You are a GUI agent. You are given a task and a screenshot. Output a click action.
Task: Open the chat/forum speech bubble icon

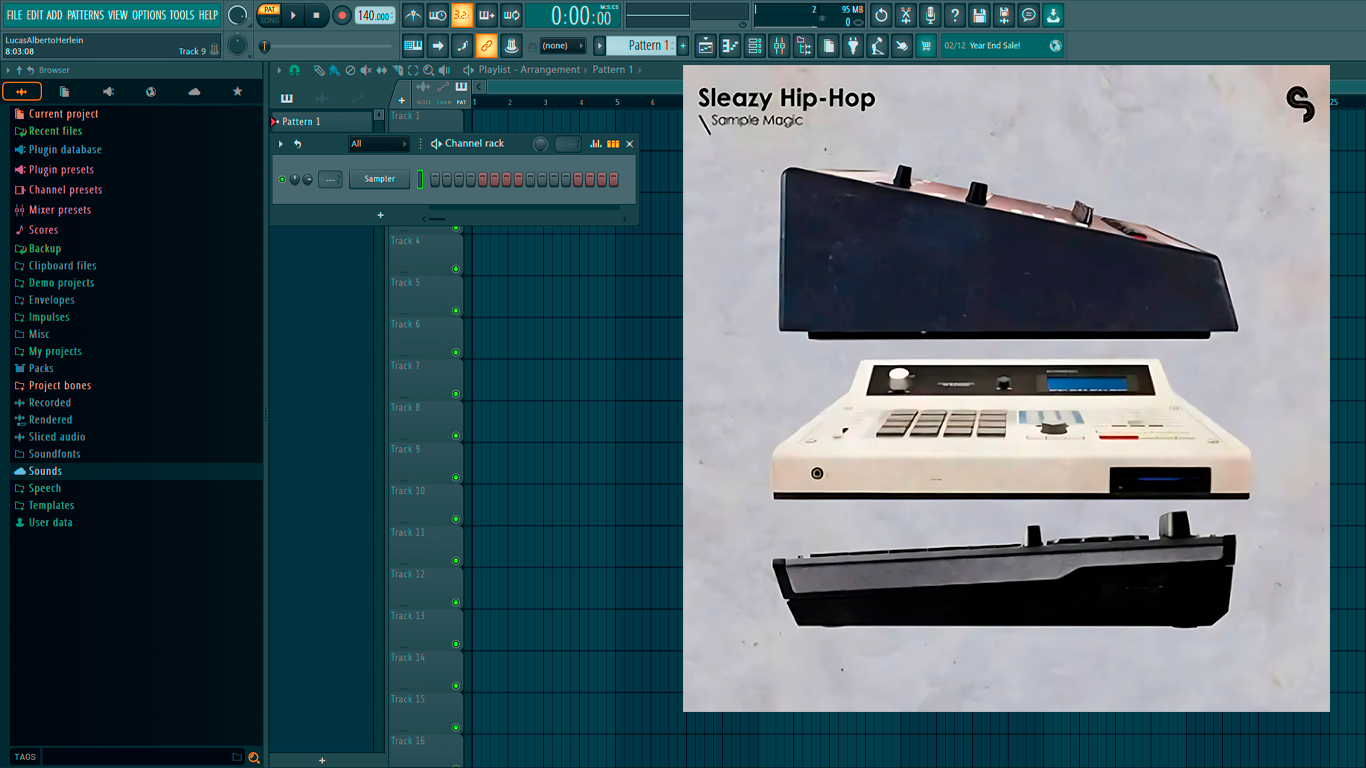tap(1028, 15)
